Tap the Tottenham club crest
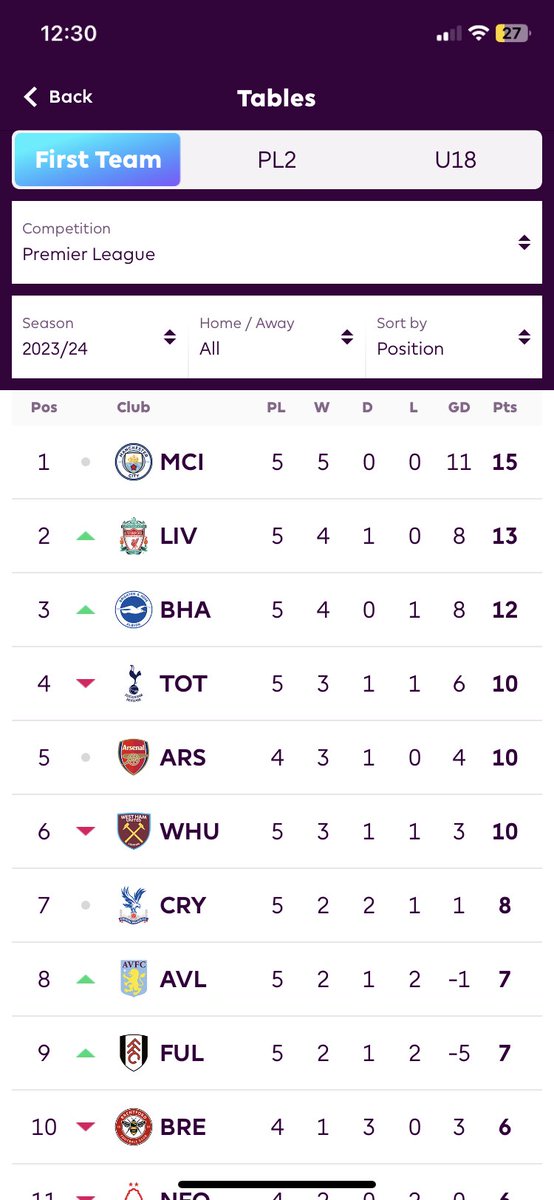The width and height of the screenshot is (554, 1200). click(x=133, y=684)
